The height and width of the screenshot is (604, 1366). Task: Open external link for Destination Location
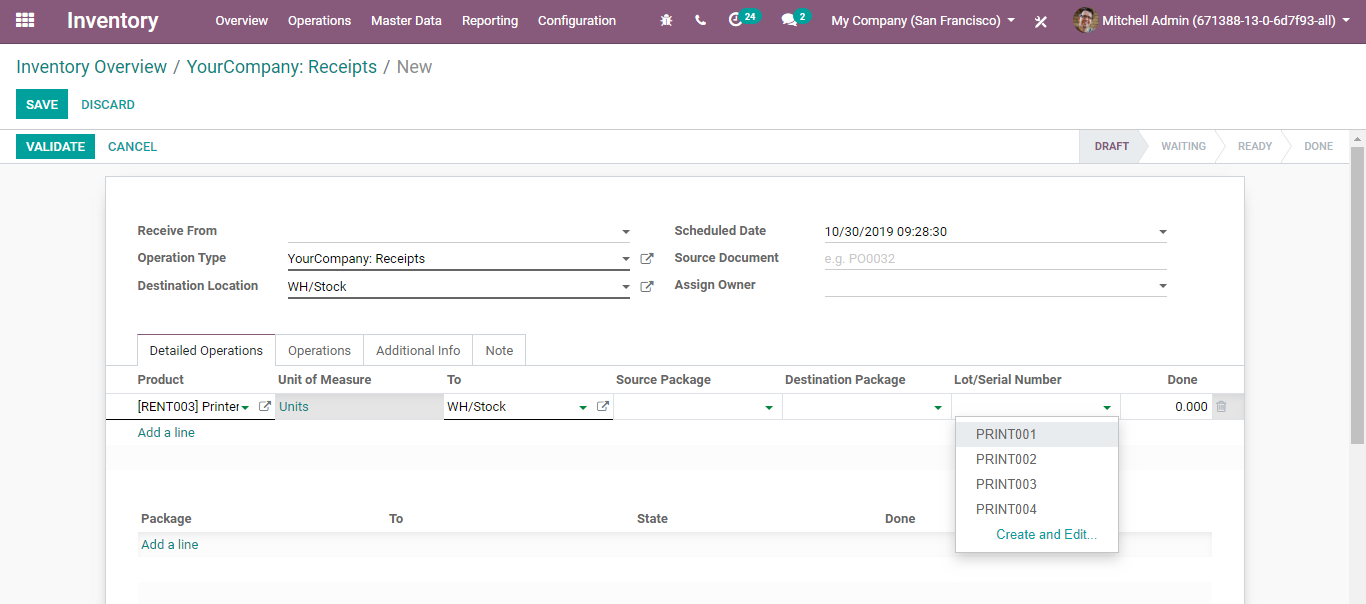click(647, 287)
